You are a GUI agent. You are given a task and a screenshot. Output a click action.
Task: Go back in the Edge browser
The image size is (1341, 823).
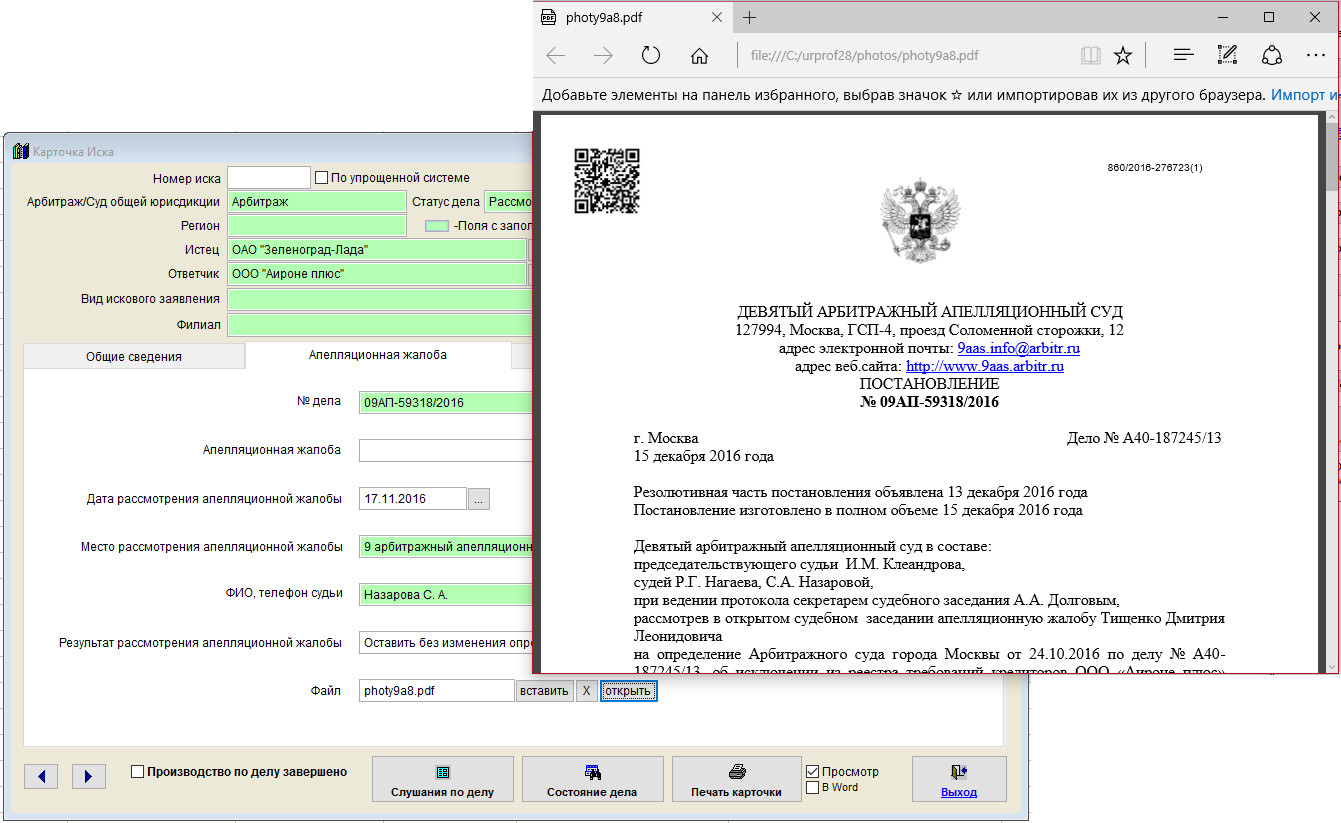[x=556, y=55]
